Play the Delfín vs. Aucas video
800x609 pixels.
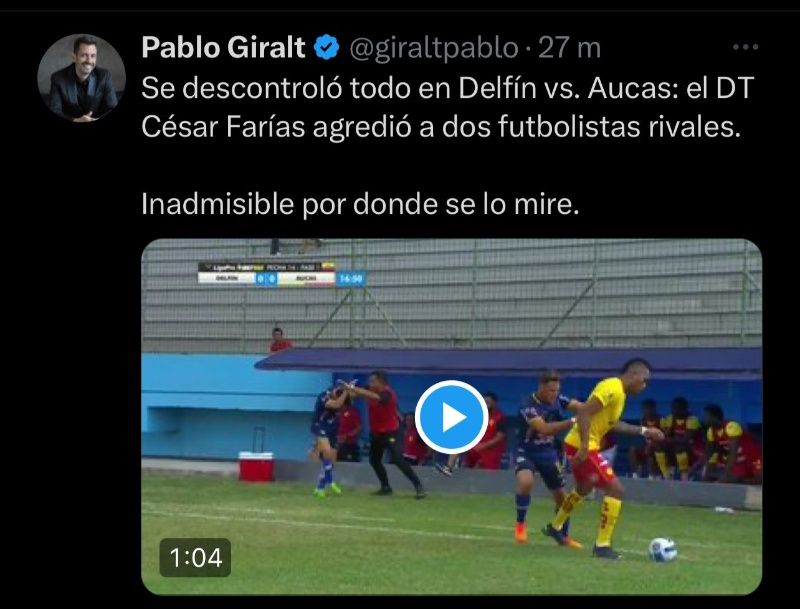[451, 417]
